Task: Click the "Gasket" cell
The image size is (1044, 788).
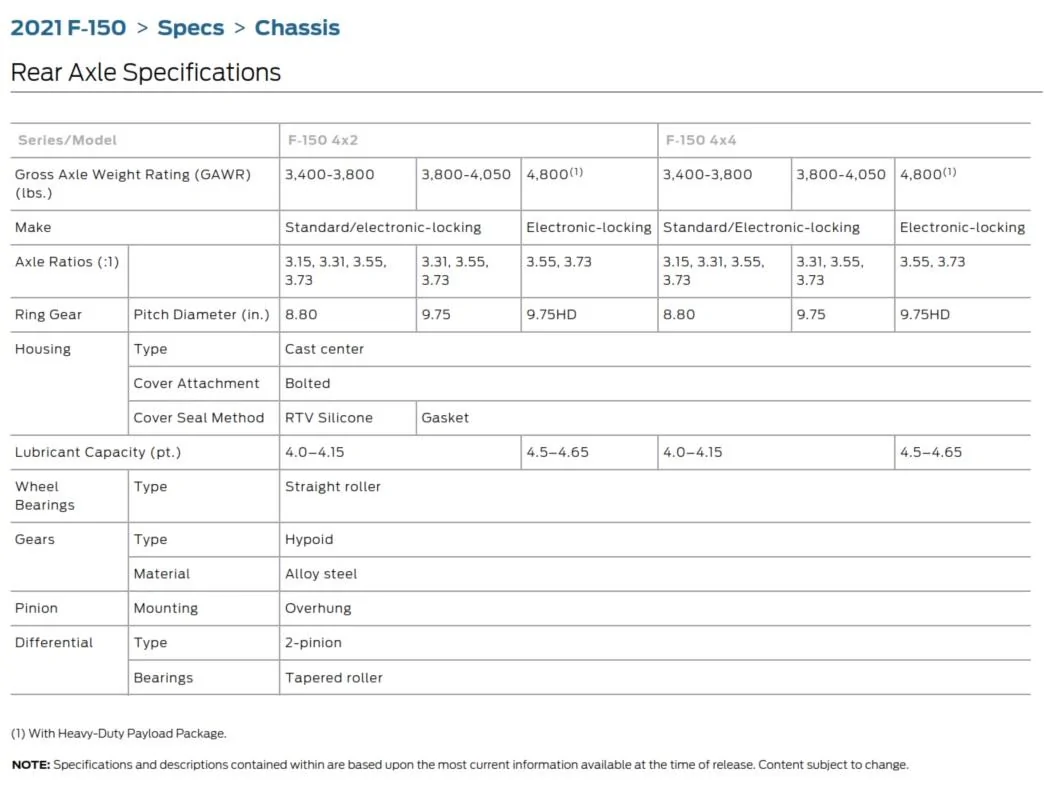Action: [x=445, y=418]
